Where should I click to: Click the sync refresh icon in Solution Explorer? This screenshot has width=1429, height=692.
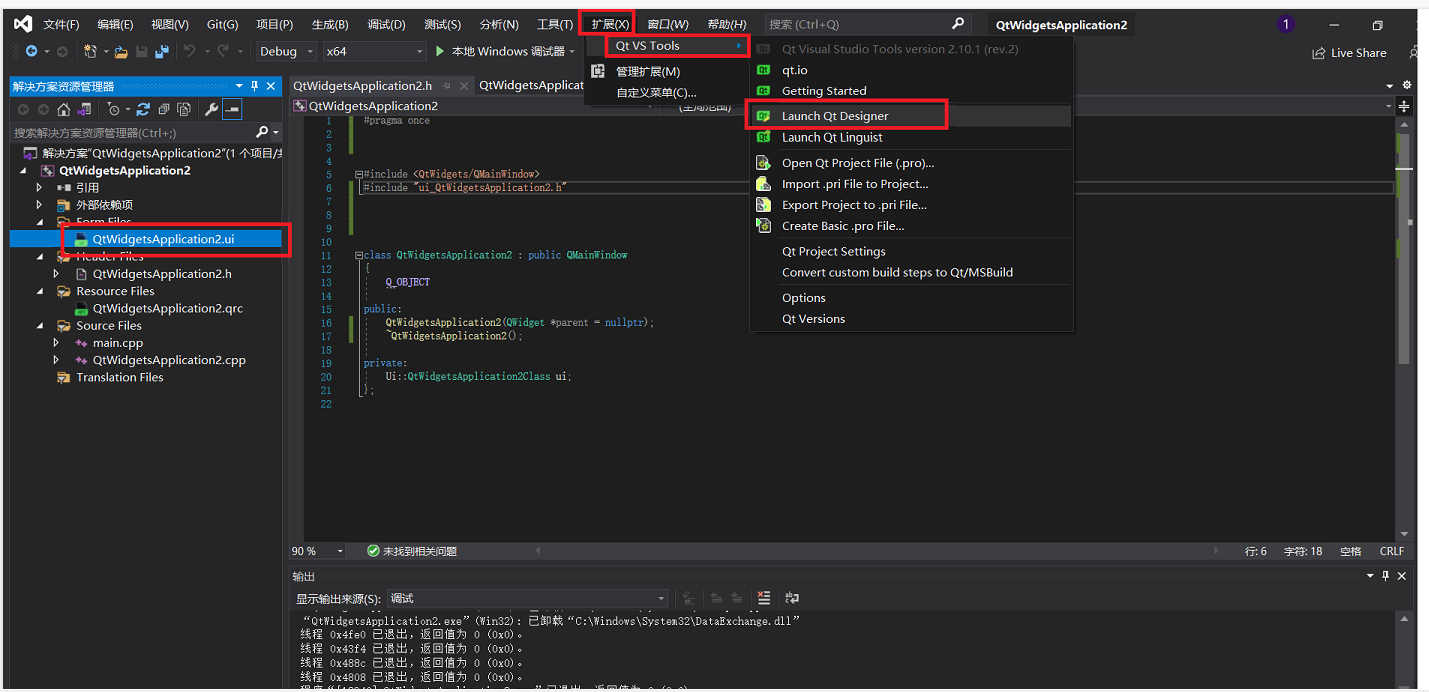[x=143, y=109]
